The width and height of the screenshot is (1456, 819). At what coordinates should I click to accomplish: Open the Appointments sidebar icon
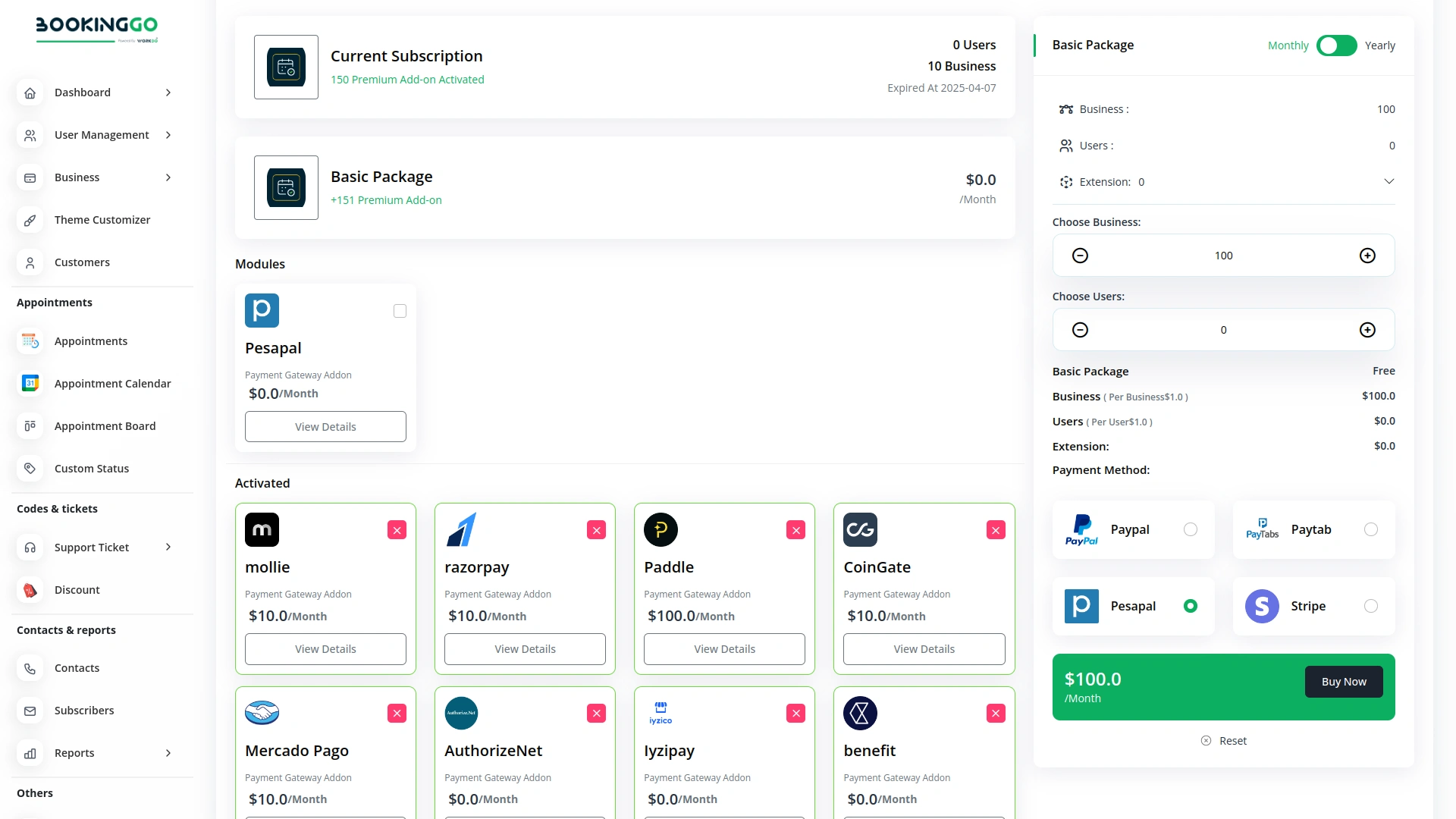30,341
